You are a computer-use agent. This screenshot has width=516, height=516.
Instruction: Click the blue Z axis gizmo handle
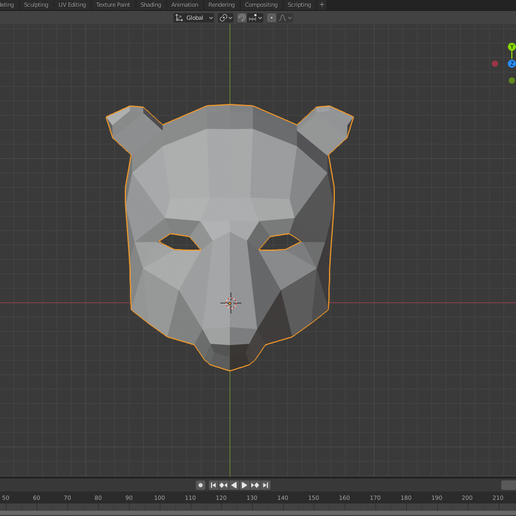(x=512, y=64)
